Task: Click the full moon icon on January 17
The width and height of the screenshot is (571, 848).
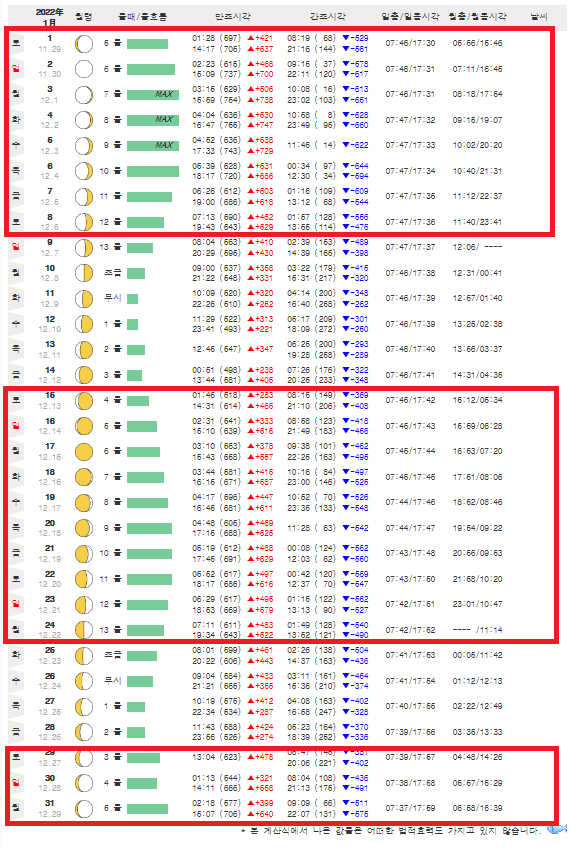Action: coord(84,452)
